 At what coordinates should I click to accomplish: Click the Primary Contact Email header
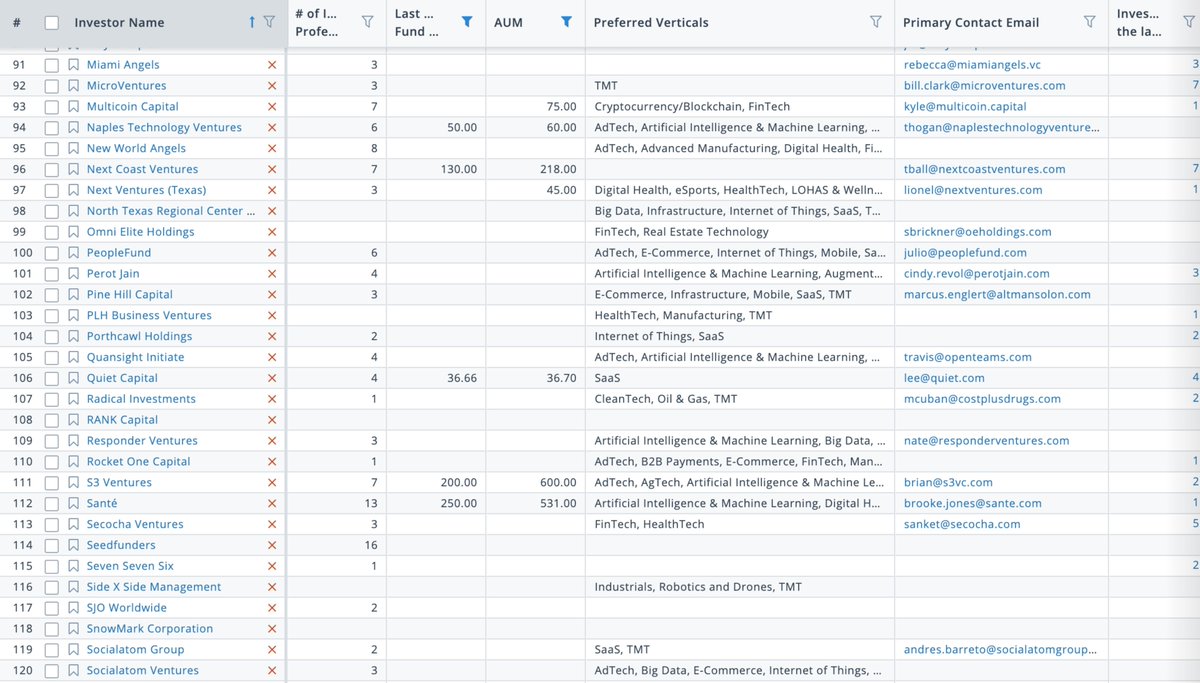[x=971, y=23]
